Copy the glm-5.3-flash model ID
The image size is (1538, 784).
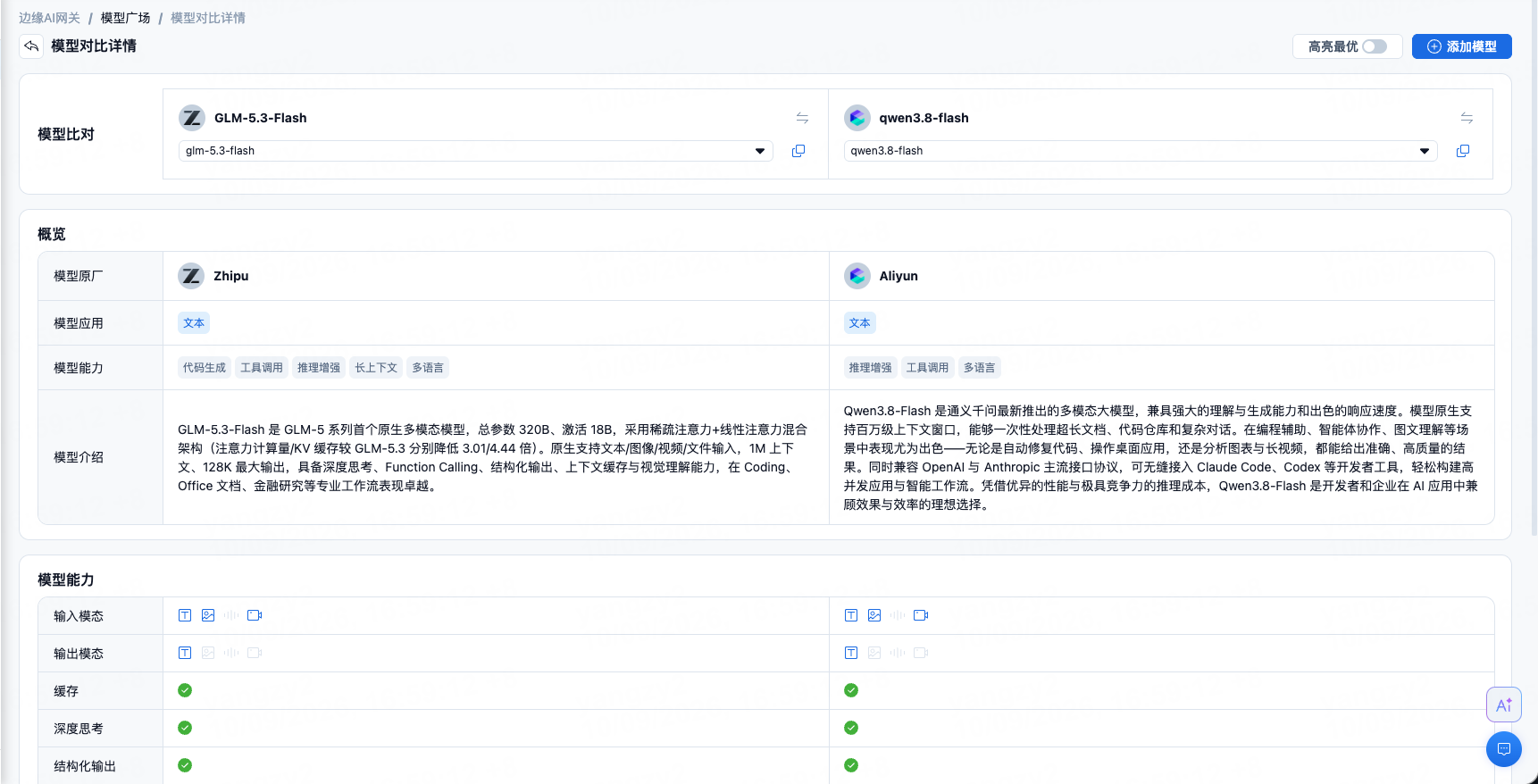click(798, 151)
